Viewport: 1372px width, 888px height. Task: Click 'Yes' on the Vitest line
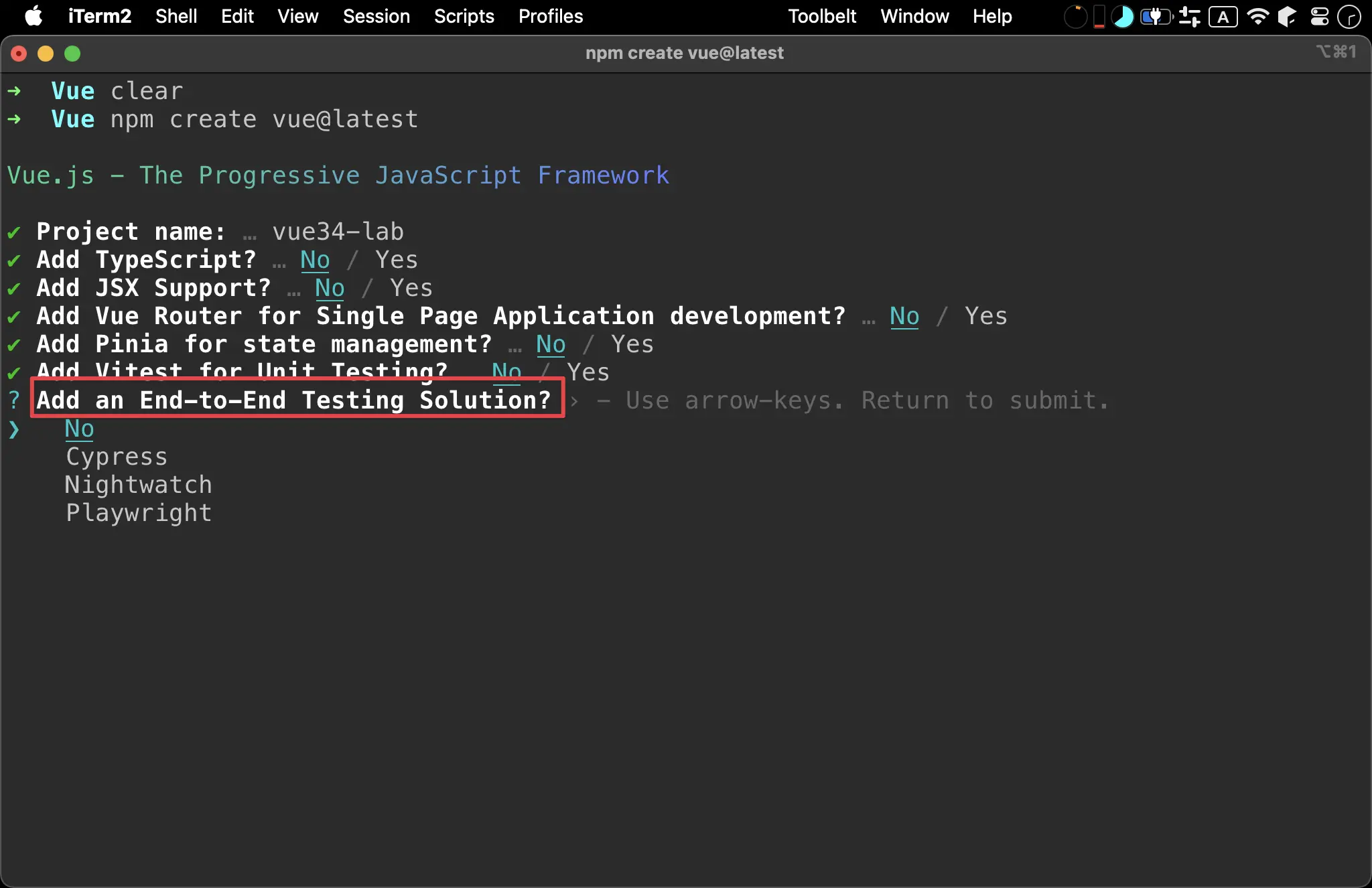588,372
